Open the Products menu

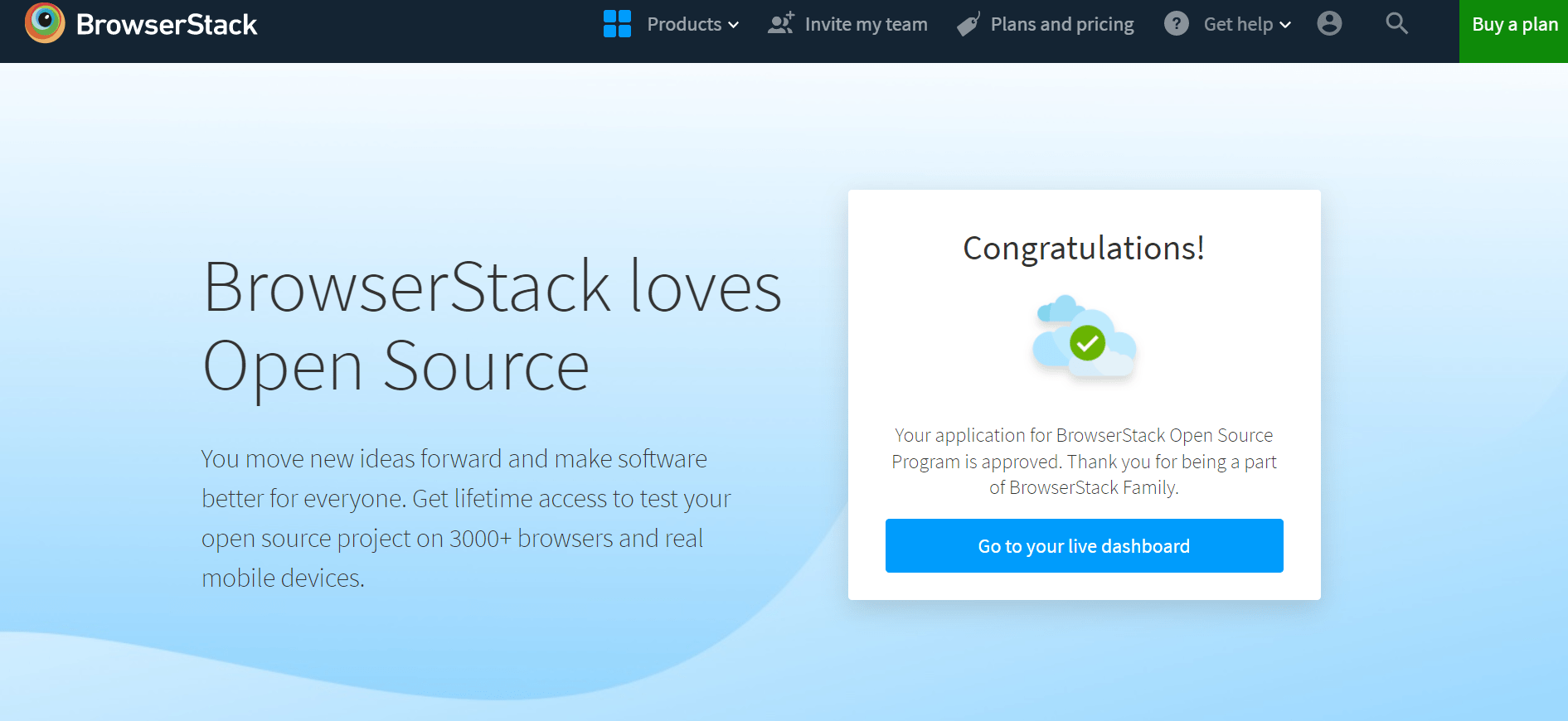pyautogui.click(x=684, y=25)
